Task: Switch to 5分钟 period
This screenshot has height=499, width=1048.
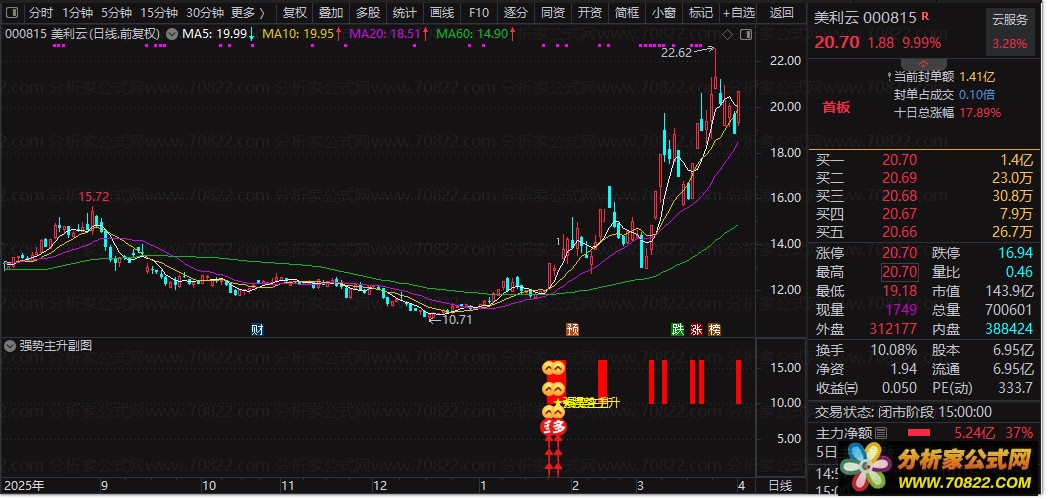Action: coord(116,13)
